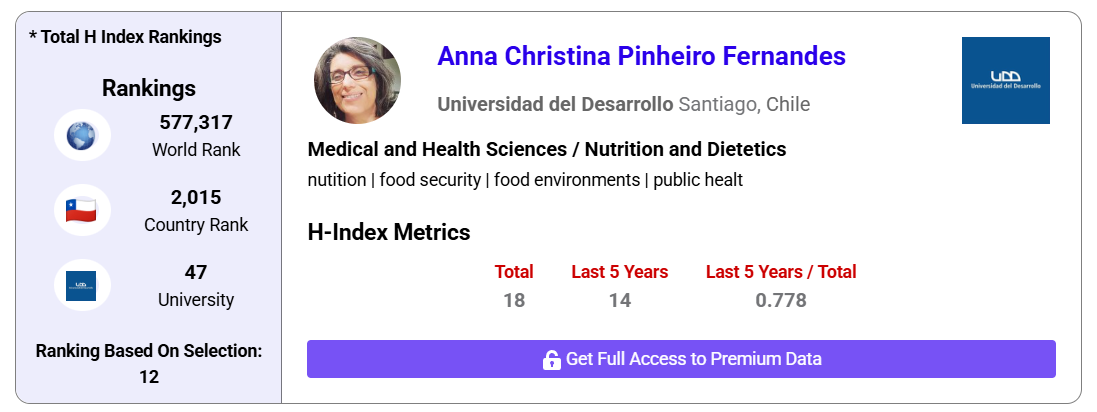Open the large Universidad del Desarrollo logo
The width and height of the screenshot is (1097, 412).
(x=1005, y=80)
